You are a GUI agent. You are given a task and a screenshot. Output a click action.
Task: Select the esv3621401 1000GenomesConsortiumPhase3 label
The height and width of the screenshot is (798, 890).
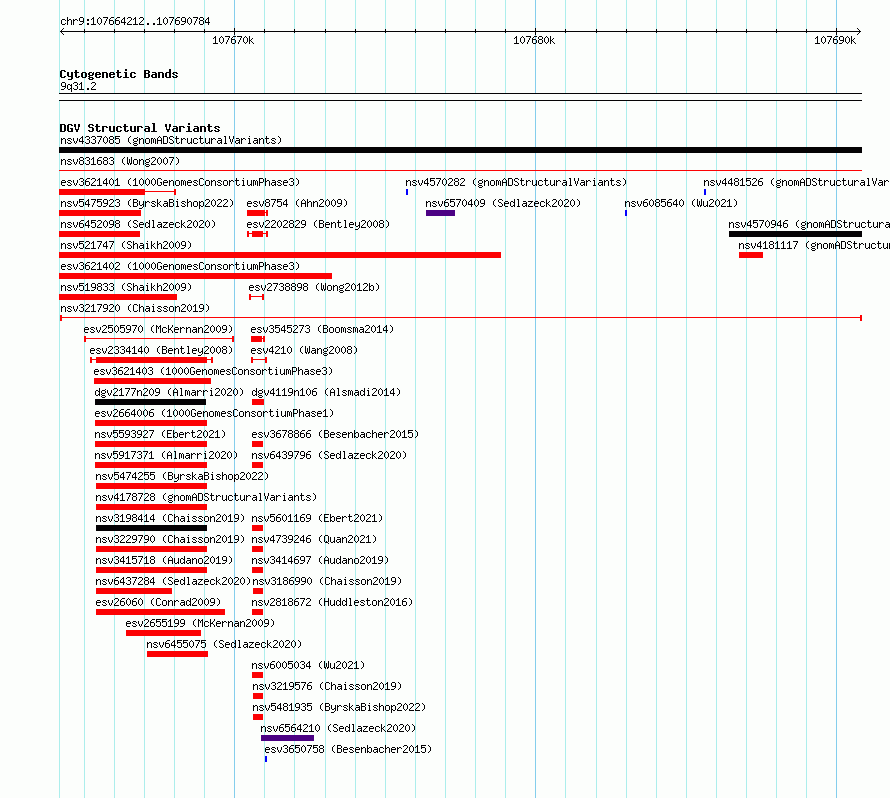click(180, 182)
